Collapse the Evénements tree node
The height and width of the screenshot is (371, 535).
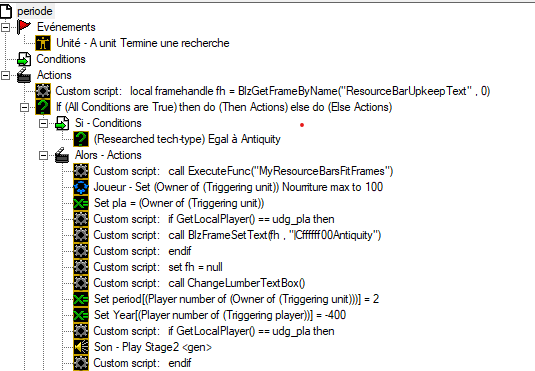coord(5,27)
